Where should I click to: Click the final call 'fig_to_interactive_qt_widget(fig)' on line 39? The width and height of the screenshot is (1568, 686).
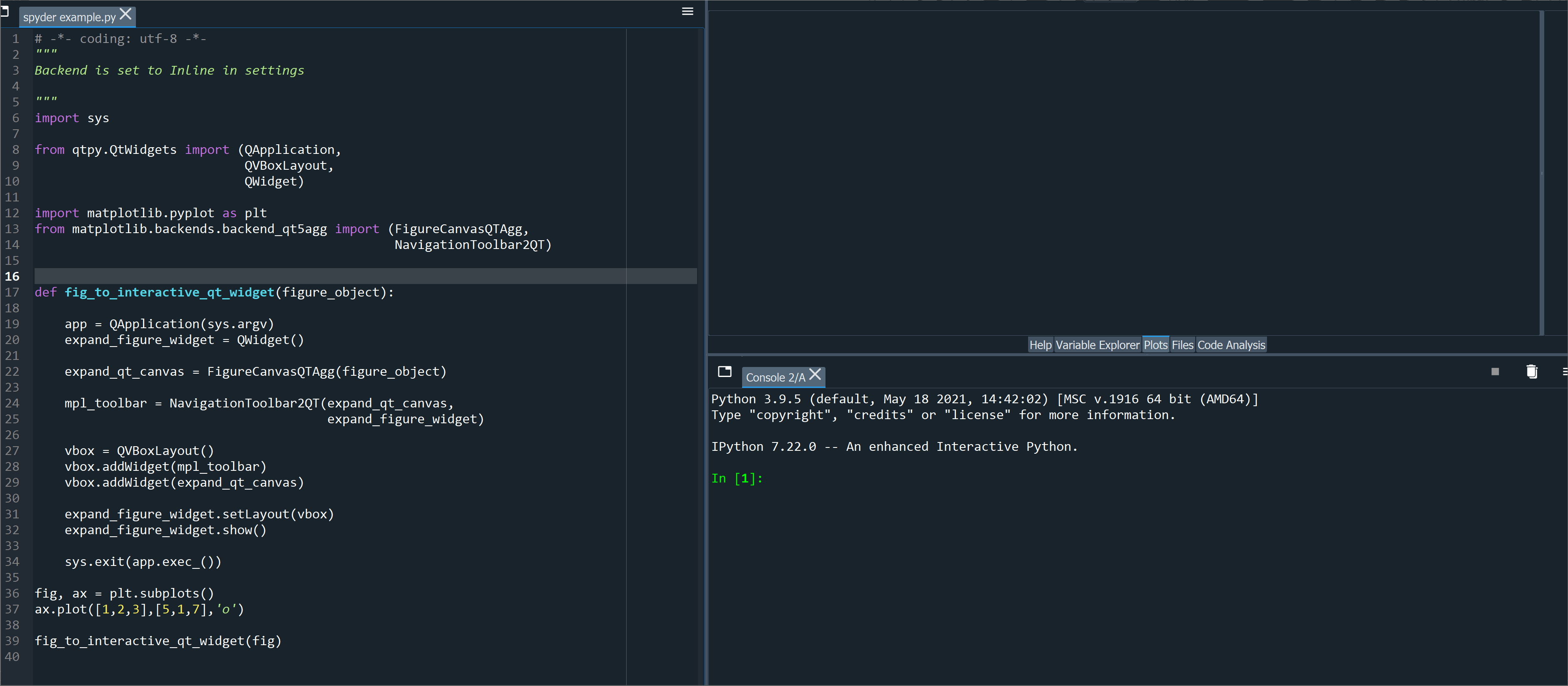pos(158,641)
